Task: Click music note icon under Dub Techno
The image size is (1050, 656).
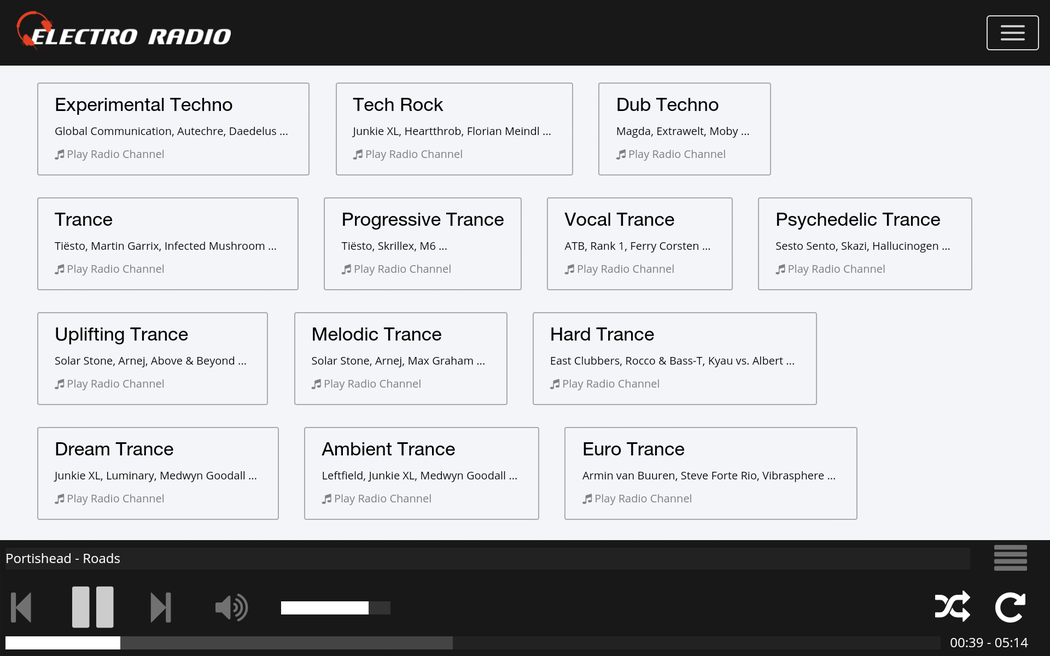Action: click(620, 154)
